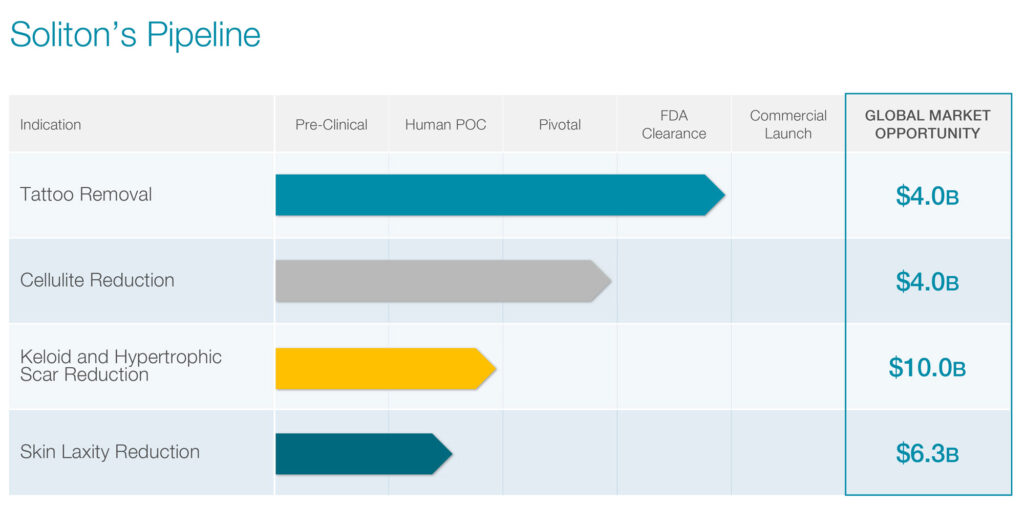Click the Soliton's Pipeline title

(135, 35)
